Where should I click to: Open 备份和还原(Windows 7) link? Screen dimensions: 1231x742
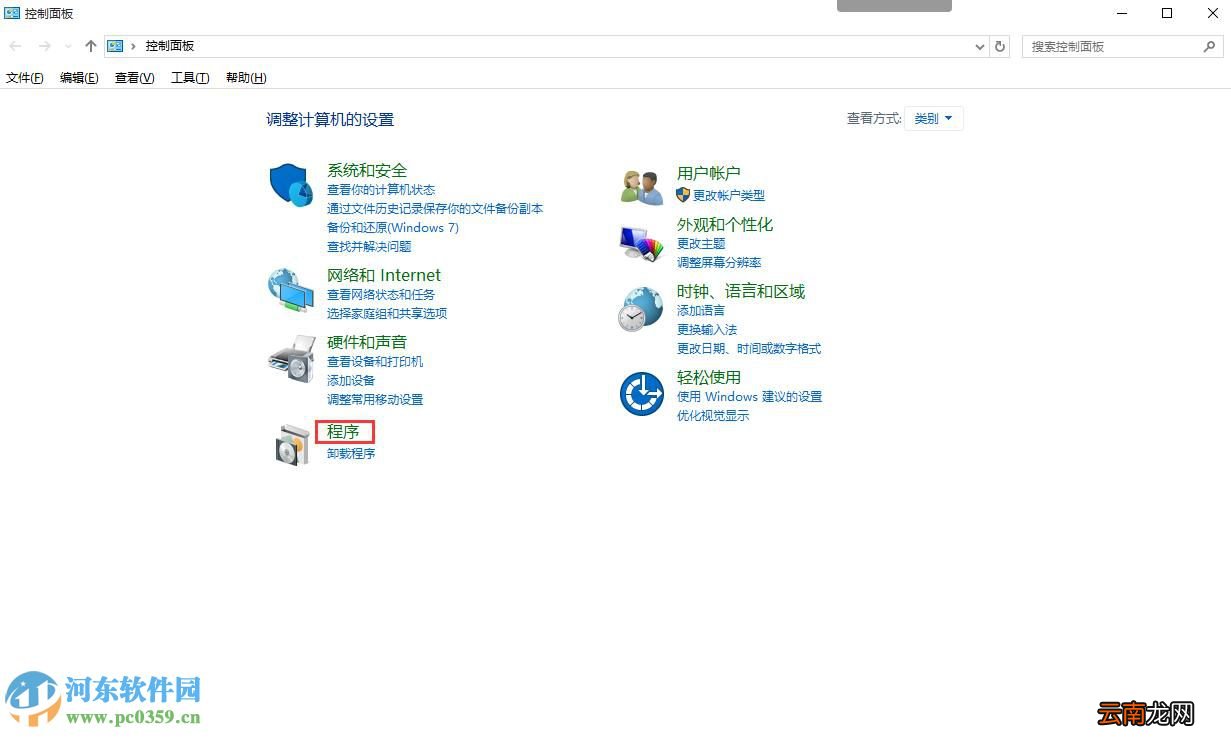pyautogui.click(x=393, y=228)
